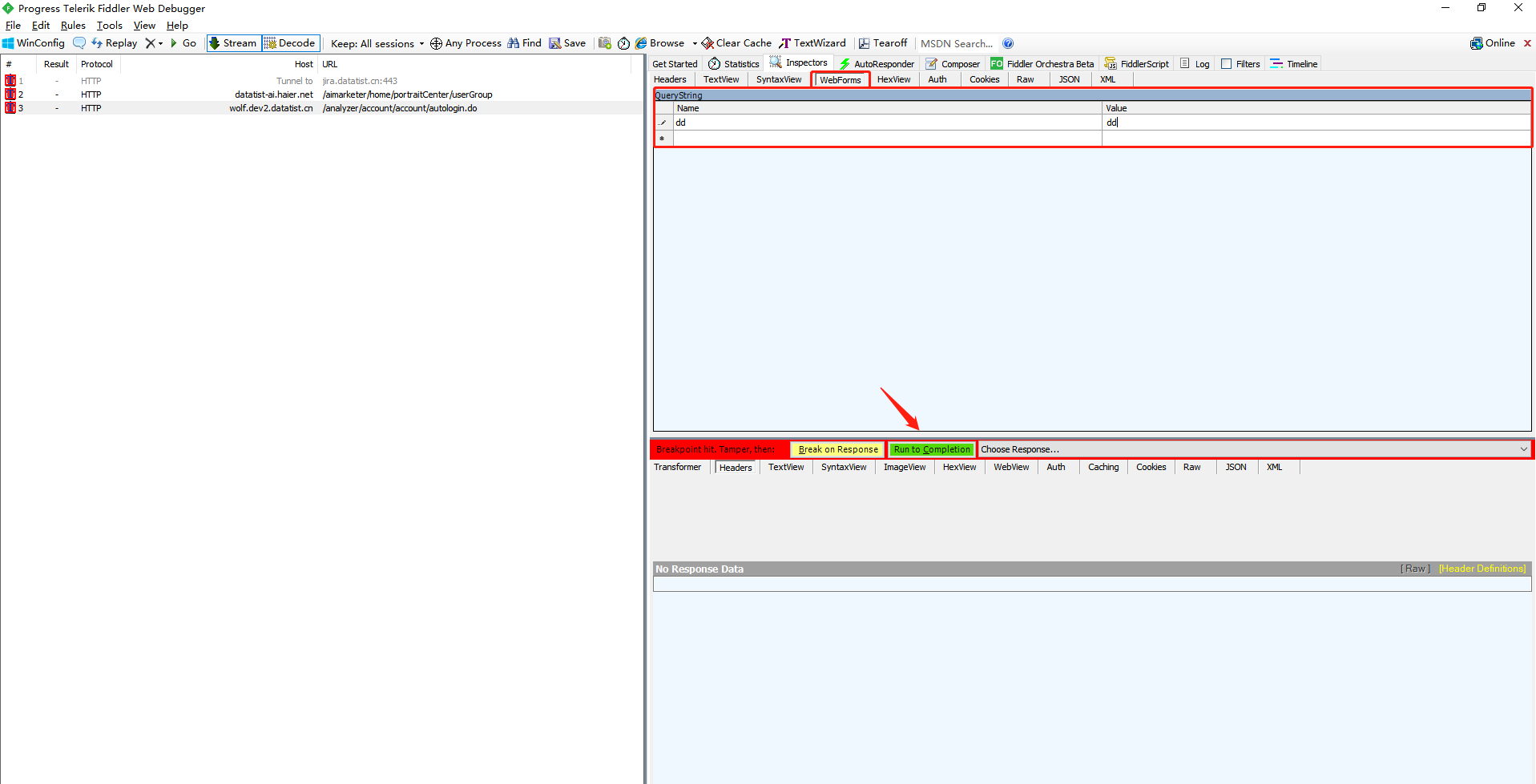Viewport: 1536px width, 784px height.
Task: Open the Header Definitions link
Action: [1482, 569]
